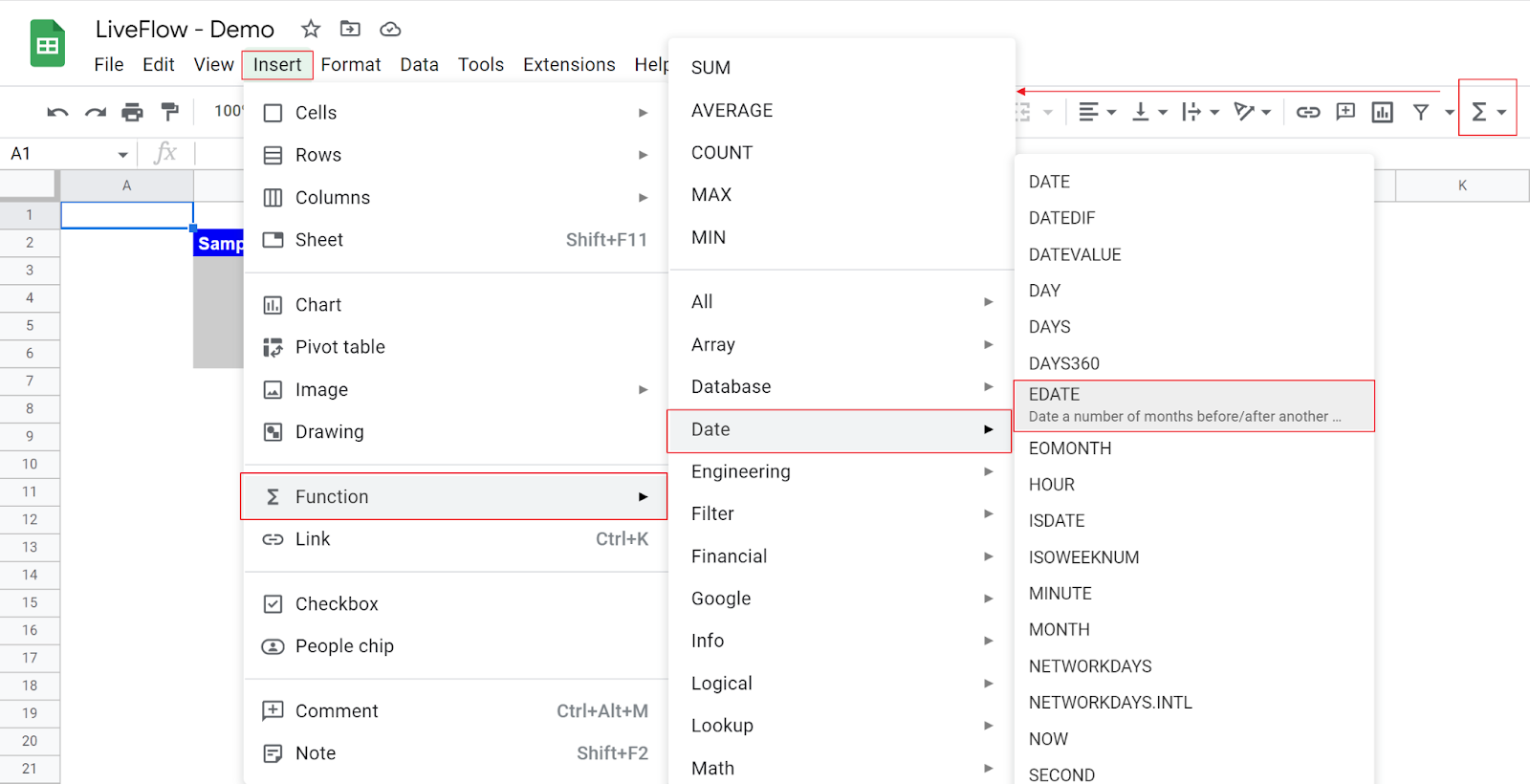Open text wrapping options

(x=1199, y=112)
